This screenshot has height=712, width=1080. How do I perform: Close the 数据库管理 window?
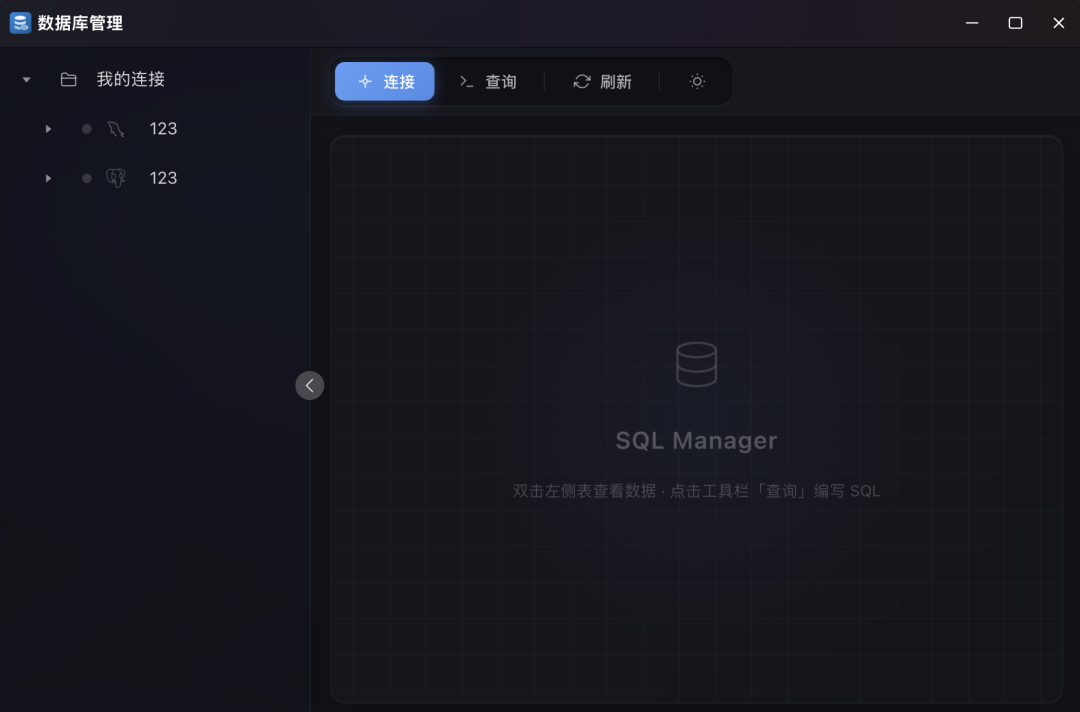pyautogui.click(x=1059, y=23)
